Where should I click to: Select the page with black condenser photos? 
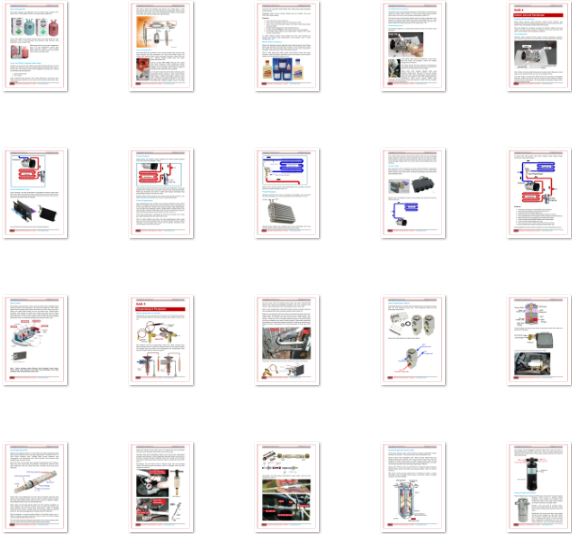(x=35, y=193)
